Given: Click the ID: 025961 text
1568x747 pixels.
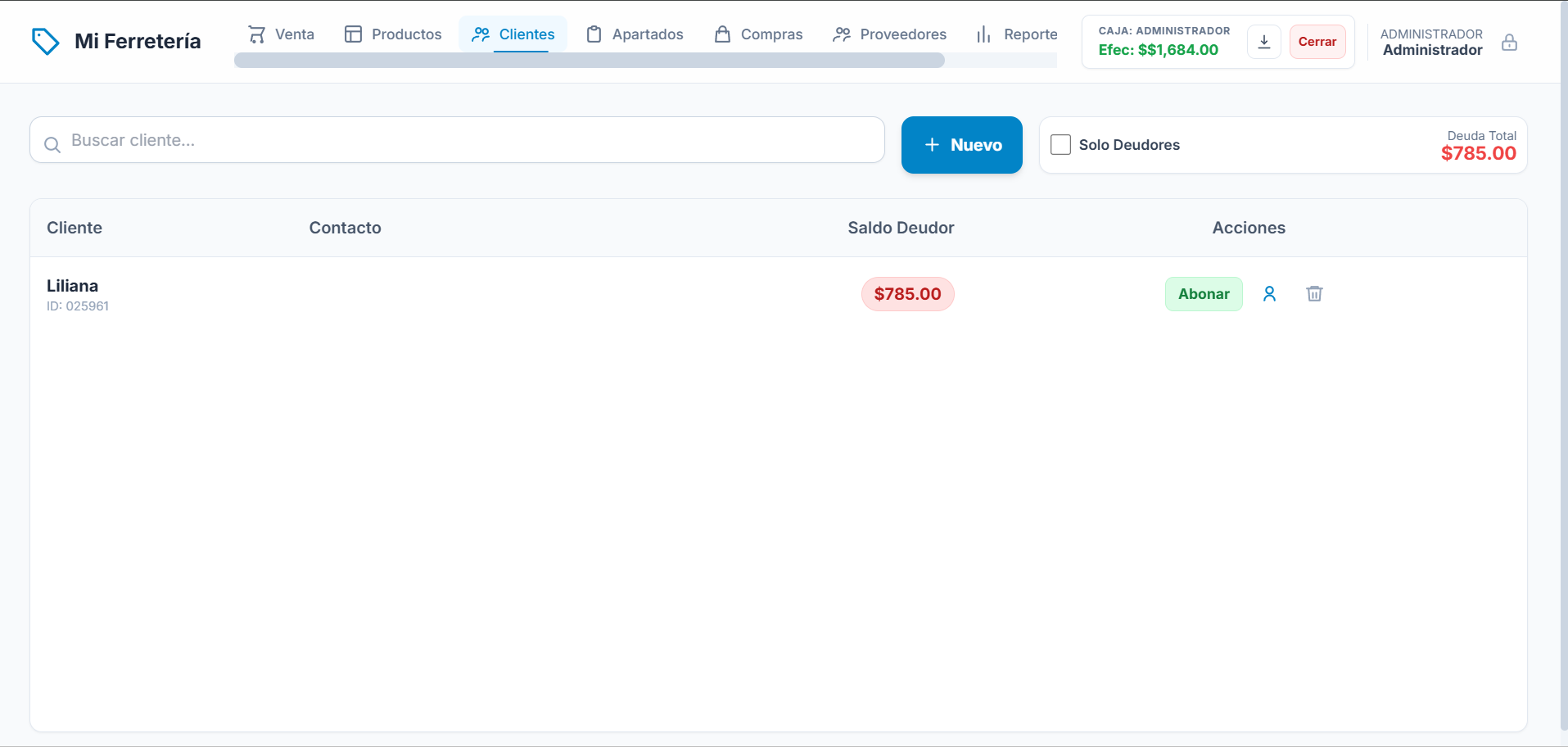Looking at the screenshot, I should tap(78, 306).
